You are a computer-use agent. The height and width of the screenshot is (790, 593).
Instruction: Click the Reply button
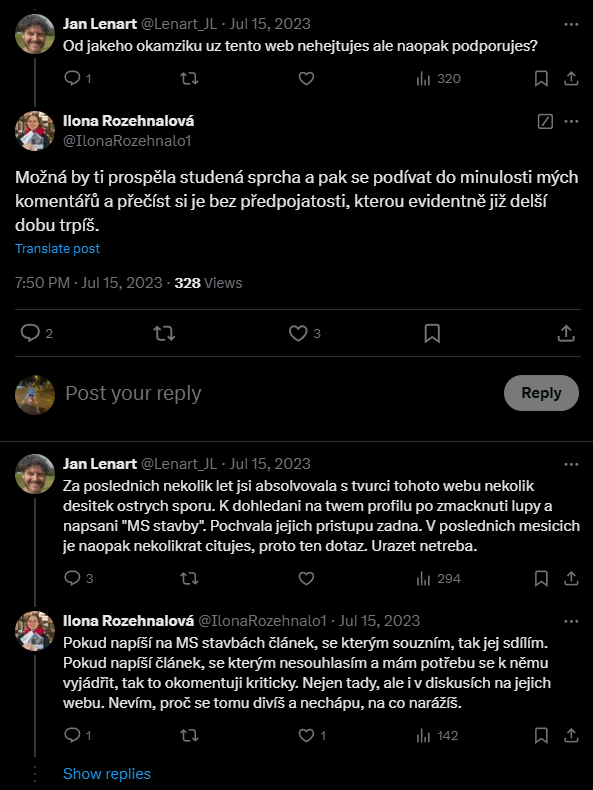click(x=541, y=392)
